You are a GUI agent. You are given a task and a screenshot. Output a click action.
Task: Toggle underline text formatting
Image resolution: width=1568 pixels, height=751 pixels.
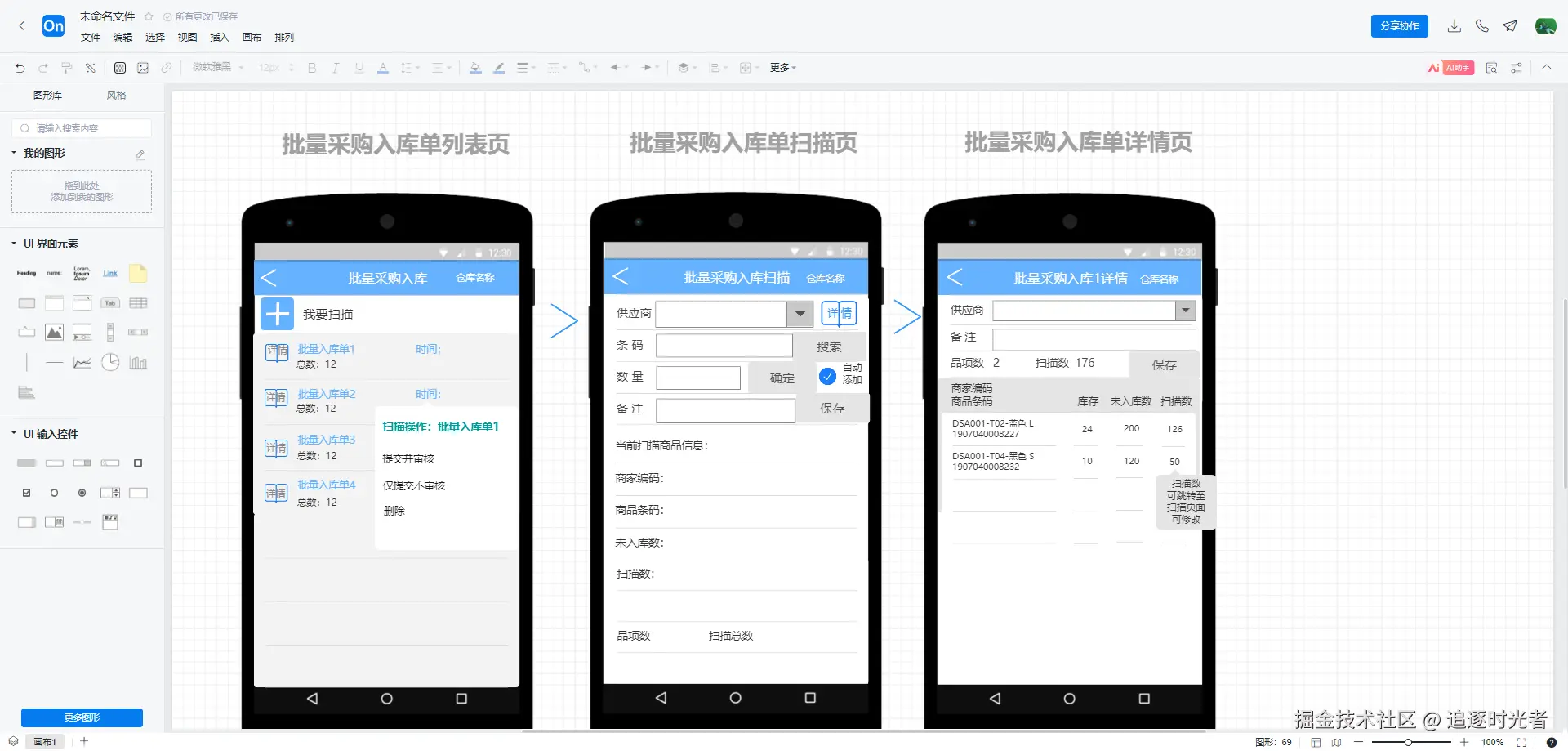[359, 68]
